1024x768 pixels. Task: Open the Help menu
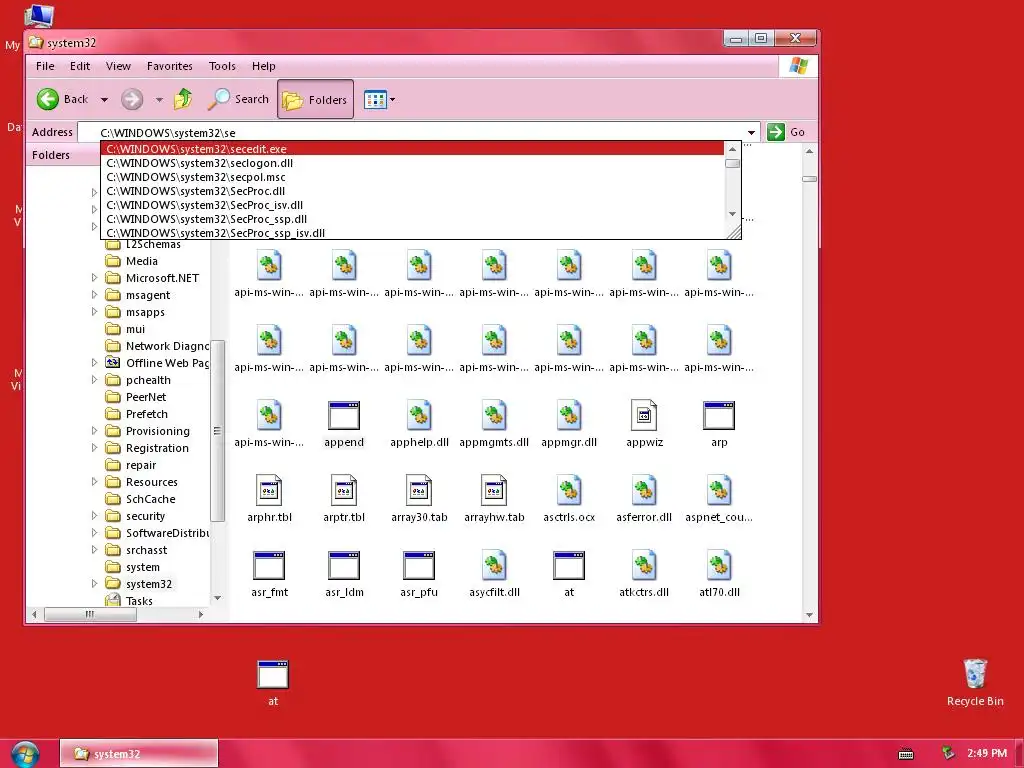click(263, 66)
